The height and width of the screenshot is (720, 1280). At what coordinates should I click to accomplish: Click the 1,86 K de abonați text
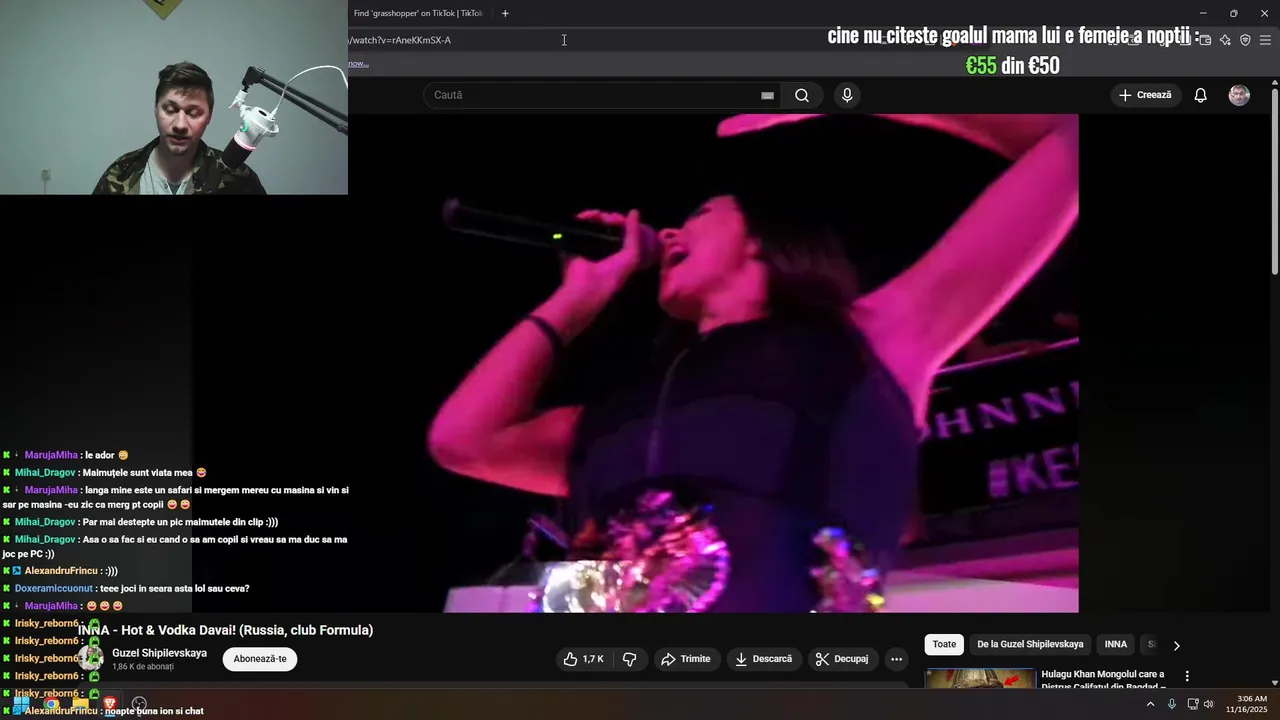143,666
